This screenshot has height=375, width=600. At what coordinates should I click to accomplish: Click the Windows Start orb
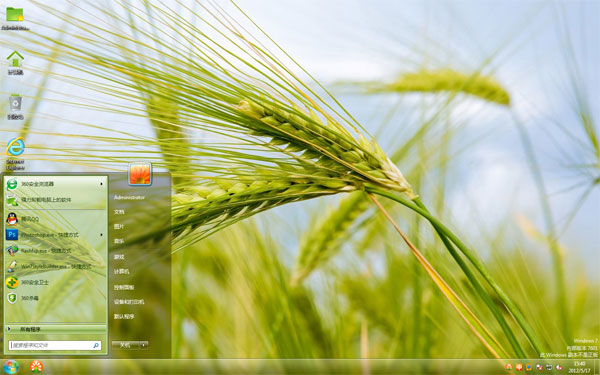pos(11,367)
